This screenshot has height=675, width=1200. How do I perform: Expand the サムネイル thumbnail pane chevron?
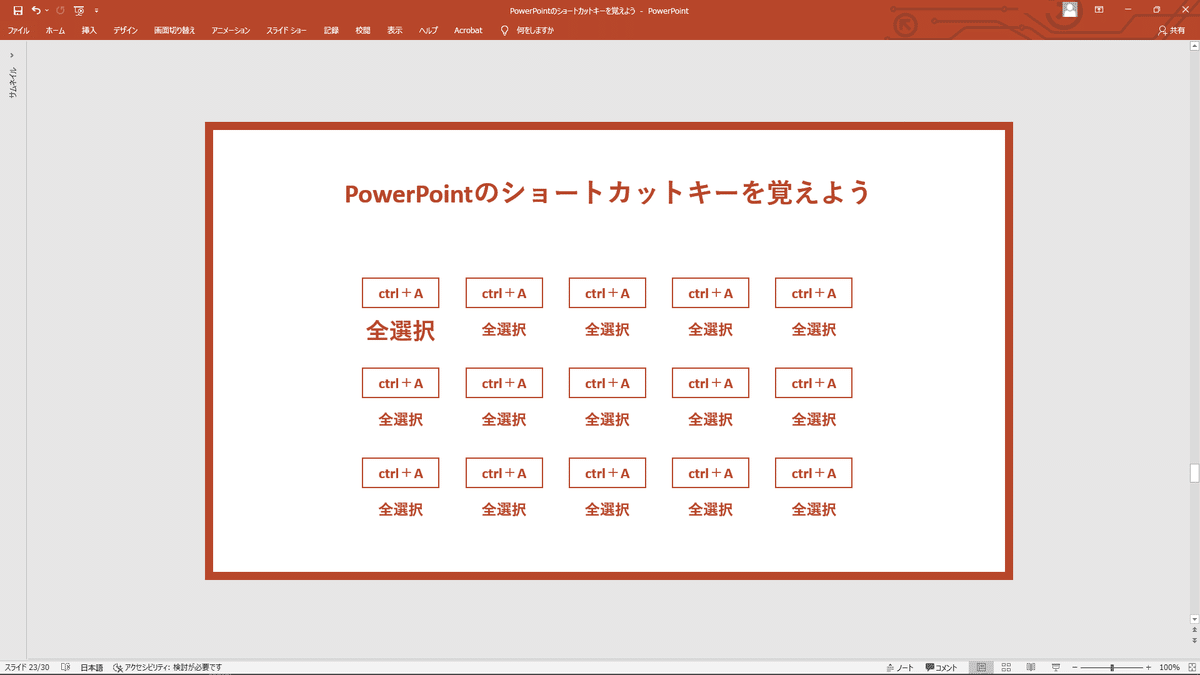12,55
